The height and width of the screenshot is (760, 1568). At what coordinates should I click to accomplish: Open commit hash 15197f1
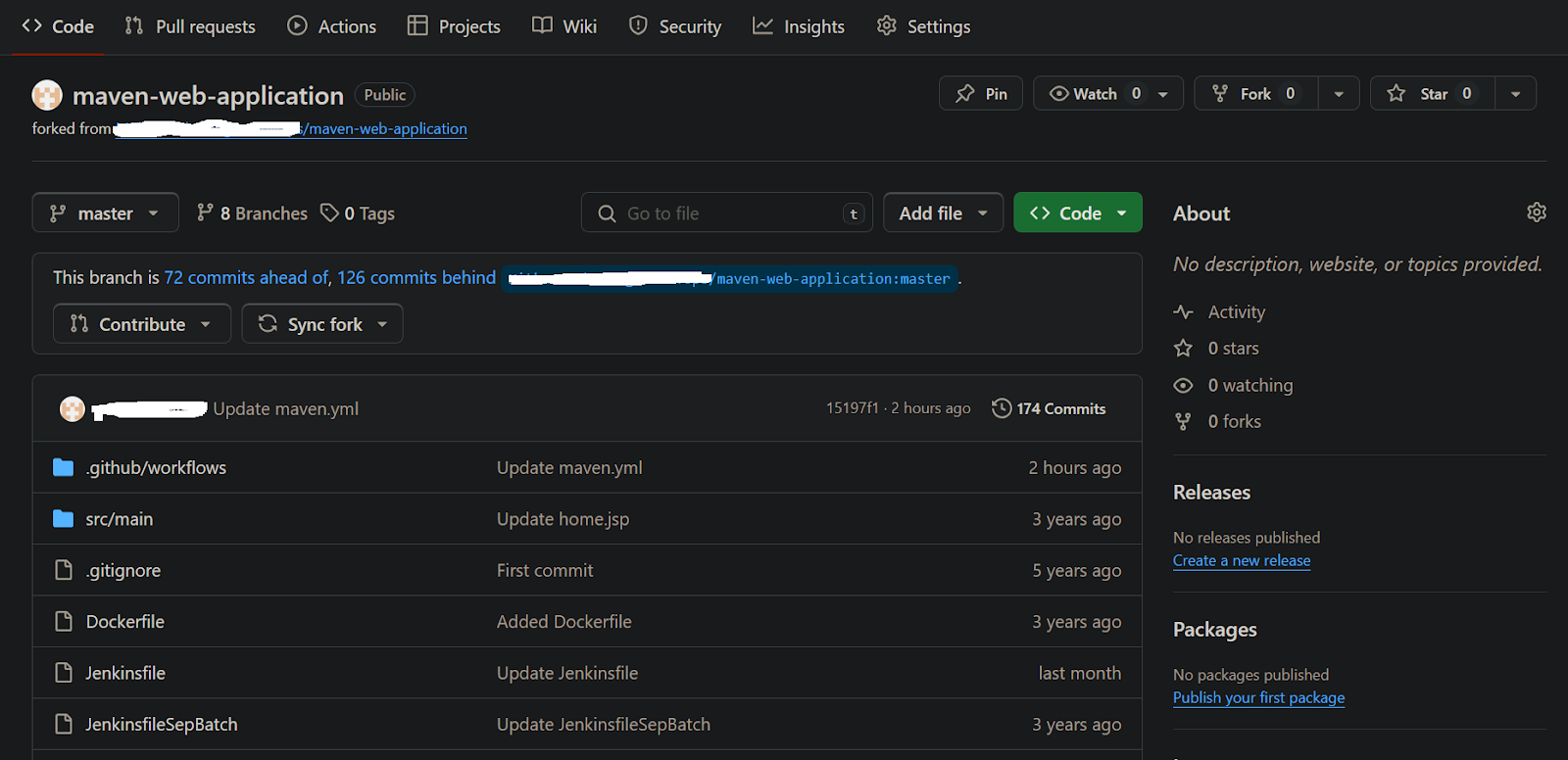(x=852, y=408)
